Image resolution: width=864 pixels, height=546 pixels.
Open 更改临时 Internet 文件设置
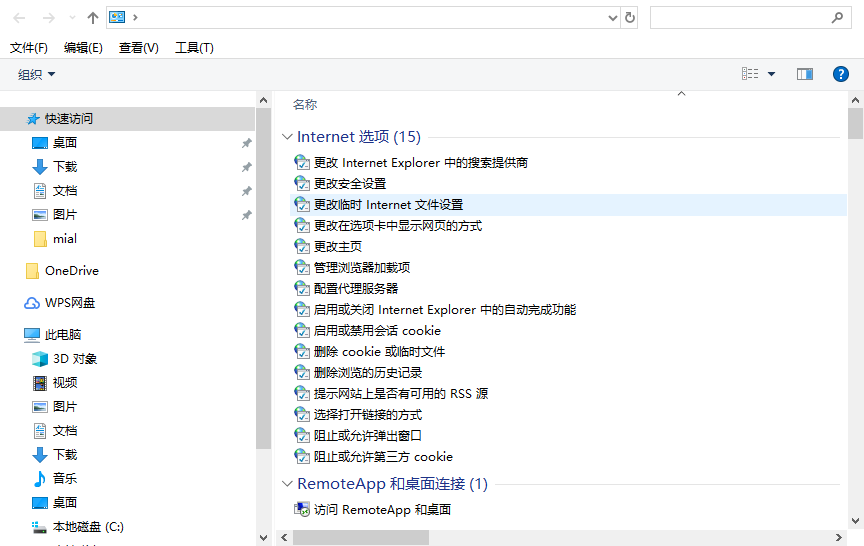pos(388,205)
